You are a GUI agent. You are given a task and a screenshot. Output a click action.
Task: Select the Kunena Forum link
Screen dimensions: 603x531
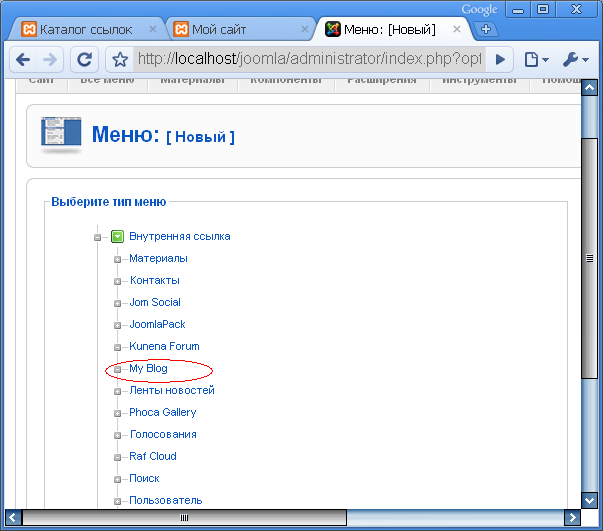pos(164,346)
